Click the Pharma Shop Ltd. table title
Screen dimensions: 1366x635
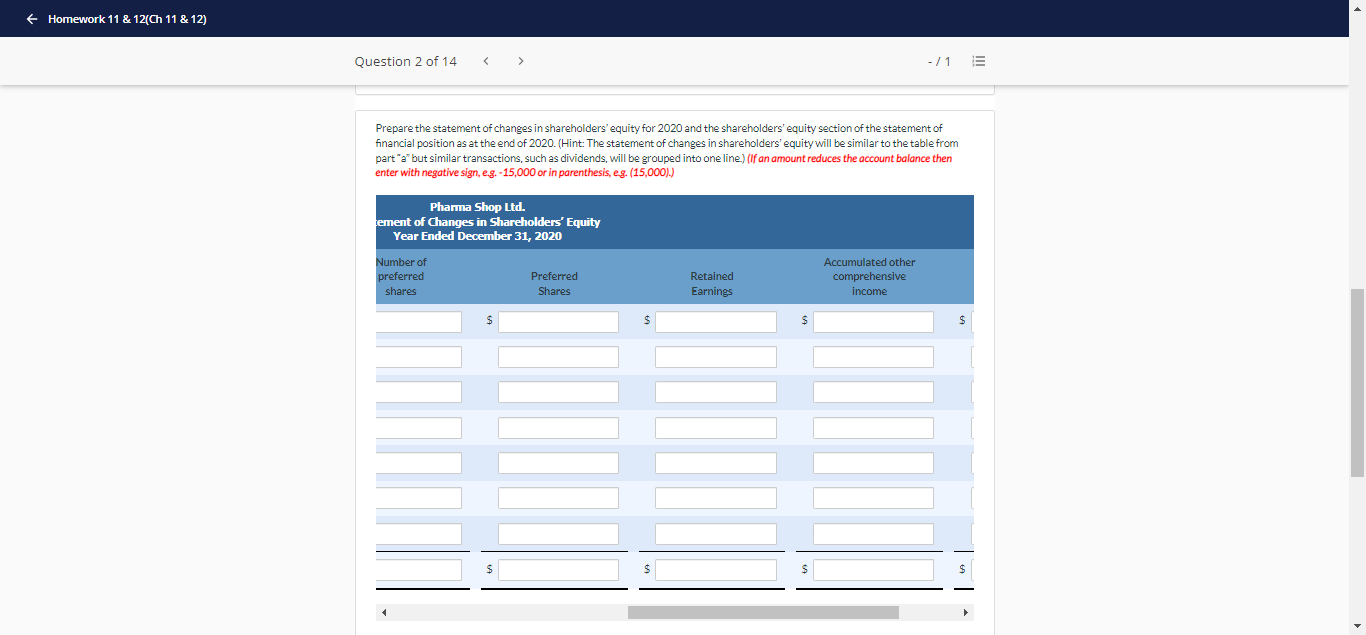click(477, 207)
